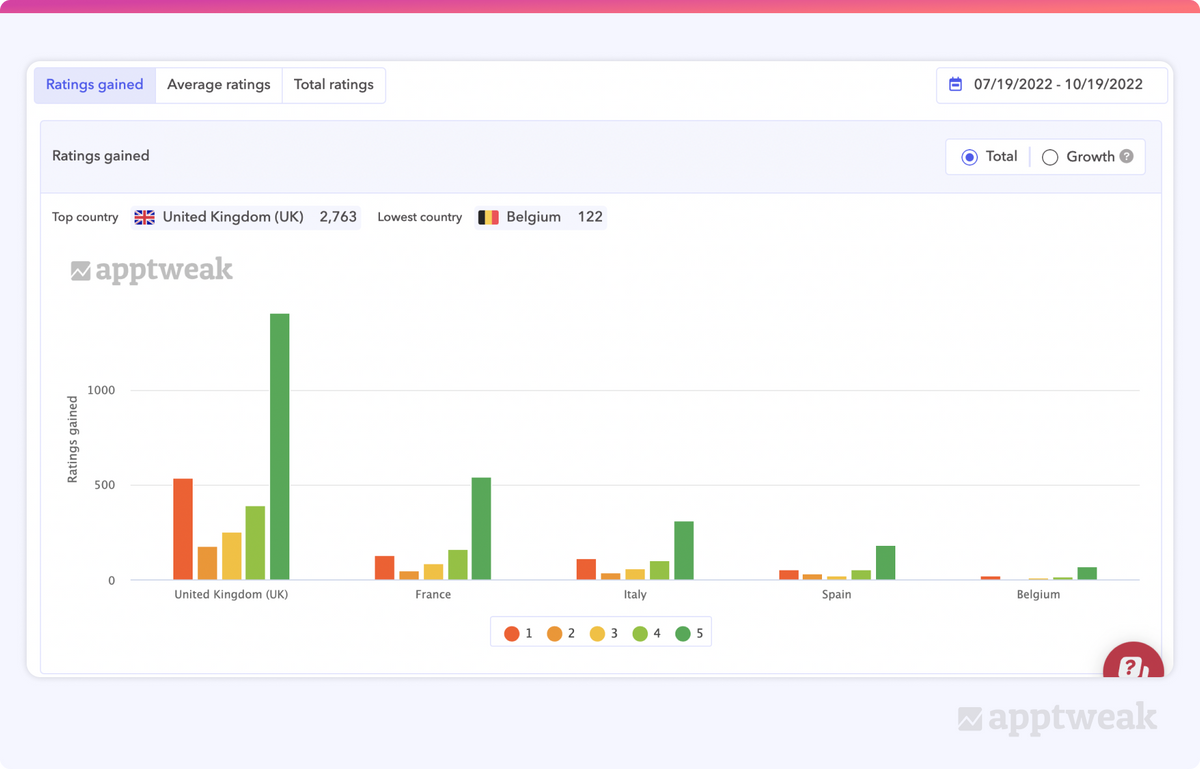Click the Italy 1-star red bar
Viewport: 1200px width, 769px height.
586,569
